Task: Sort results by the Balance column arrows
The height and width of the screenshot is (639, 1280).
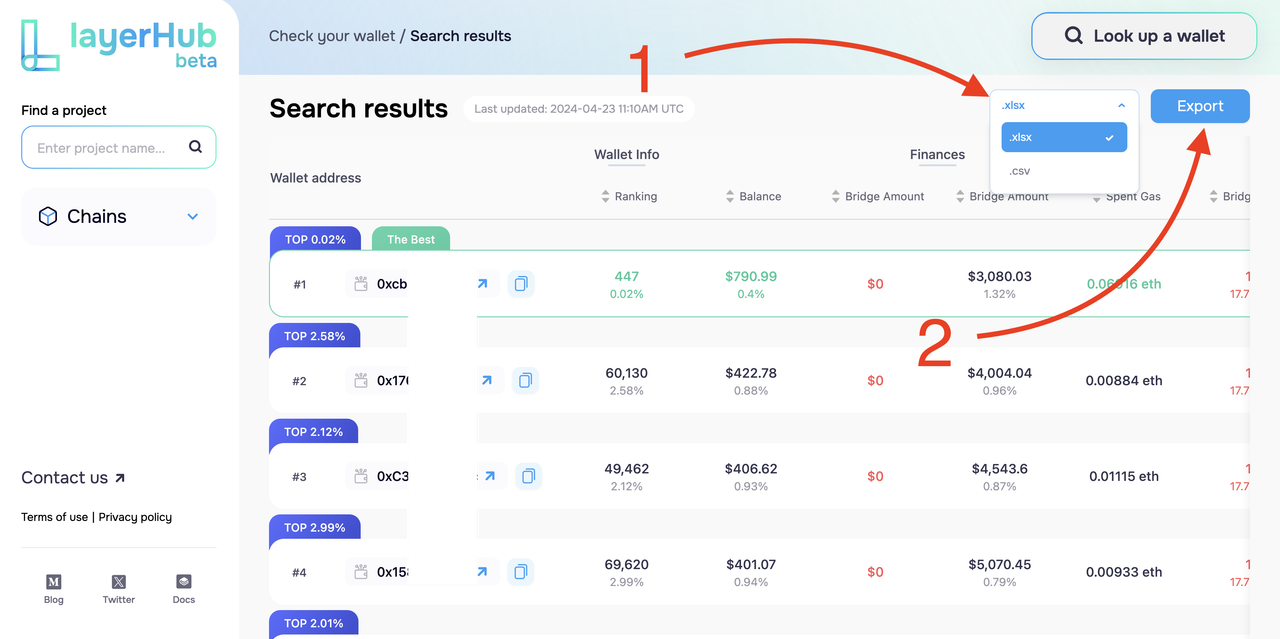Action: tap(730, 197)
